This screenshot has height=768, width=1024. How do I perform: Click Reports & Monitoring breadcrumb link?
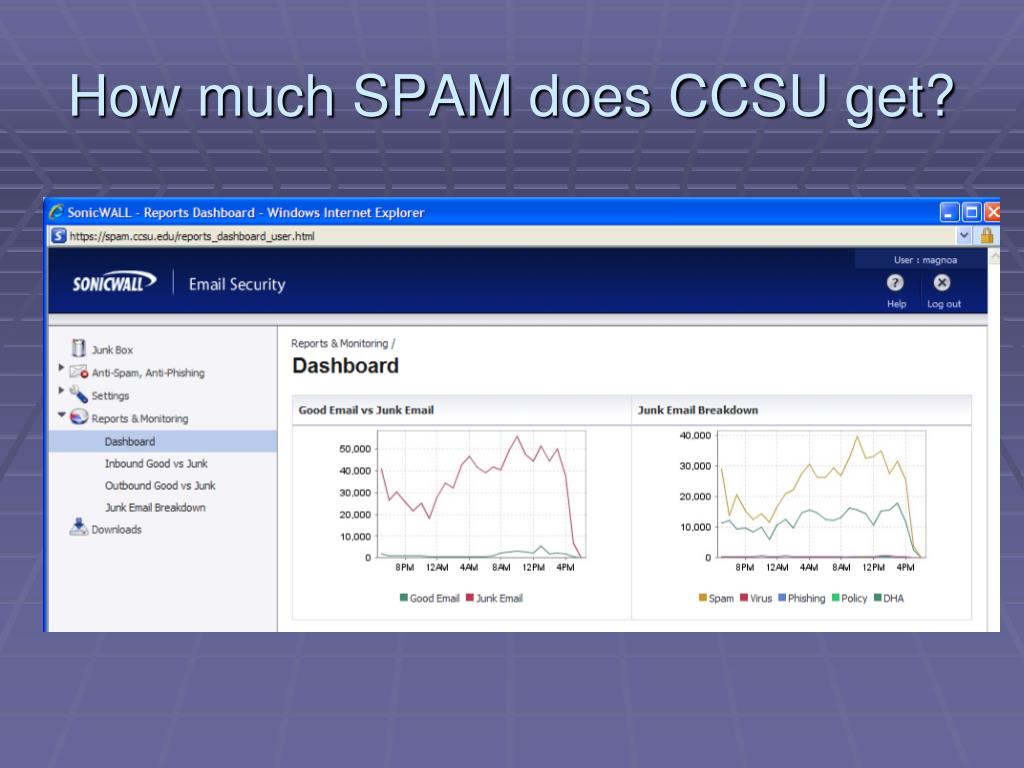pos(340,344)
